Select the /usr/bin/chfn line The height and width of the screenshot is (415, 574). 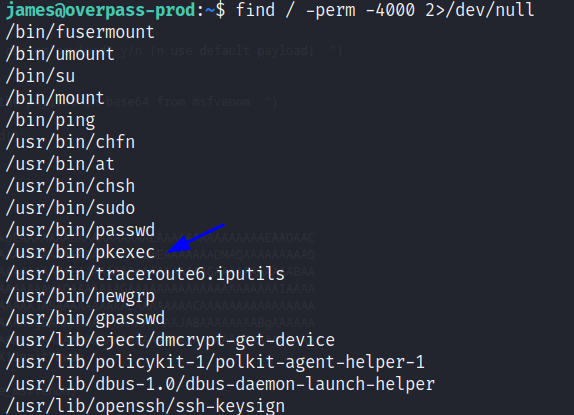coord(70,142)
